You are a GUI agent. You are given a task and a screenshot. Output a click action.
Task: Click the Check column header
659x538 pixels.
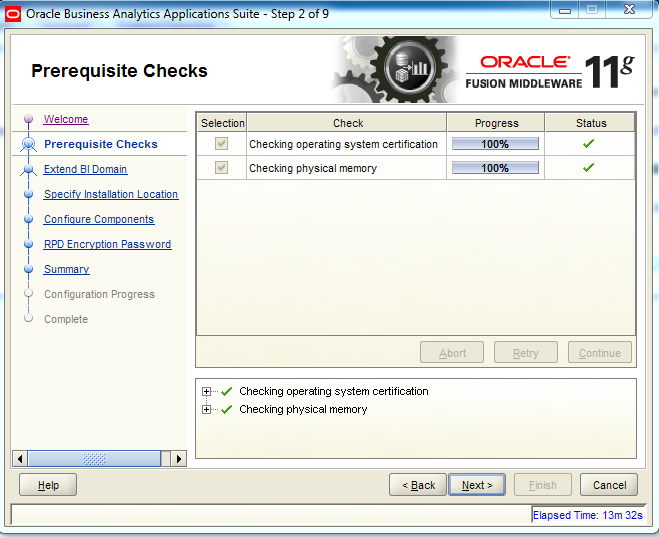click(347, 123)
